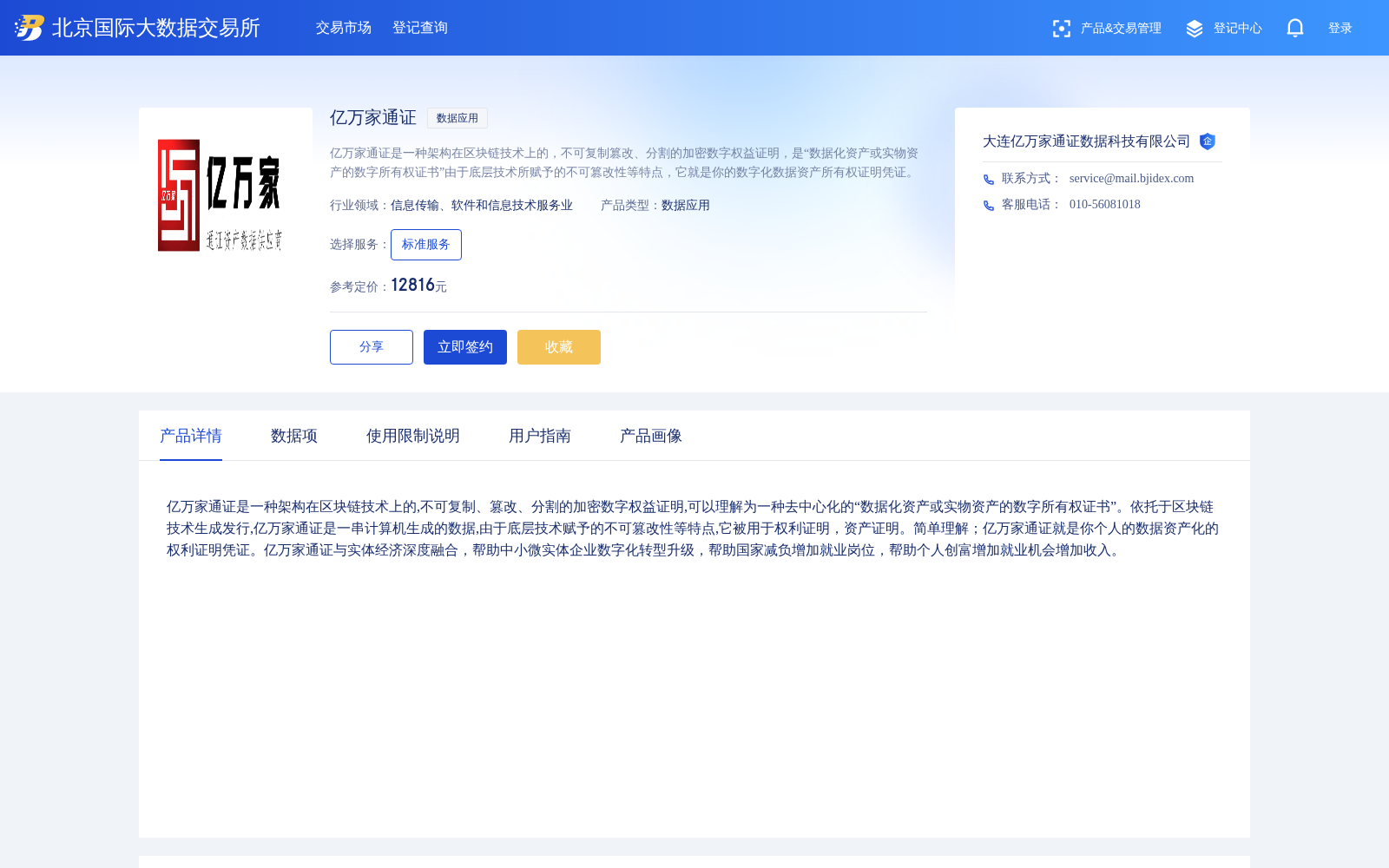
Task: Click the 产品类型 value 数据应用
Action: 686,206
